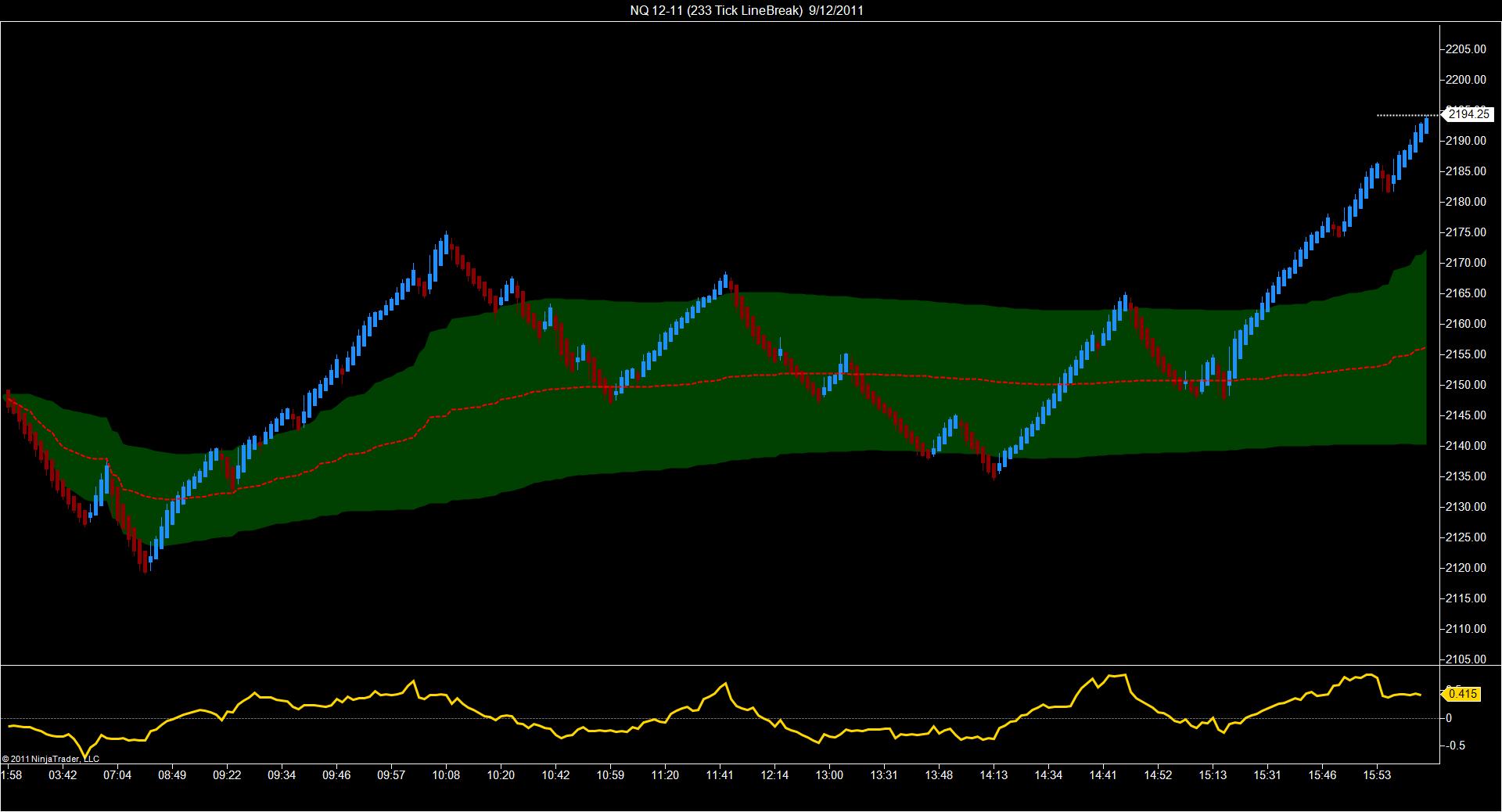Click the 2194.25 current price marker
This screenshot has width=1502, height=812.
pyautogui.click(x=1468, y=114)
